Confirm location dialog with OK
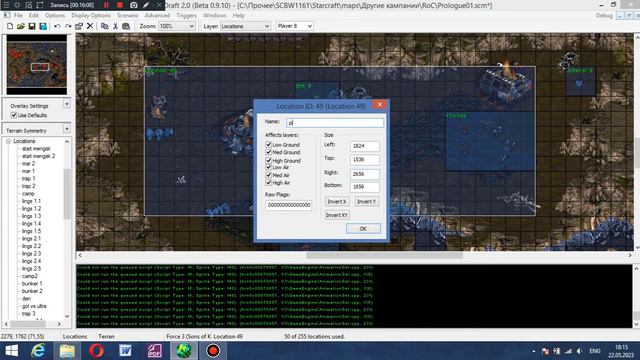Screen dimensions: 640x360 363,229
